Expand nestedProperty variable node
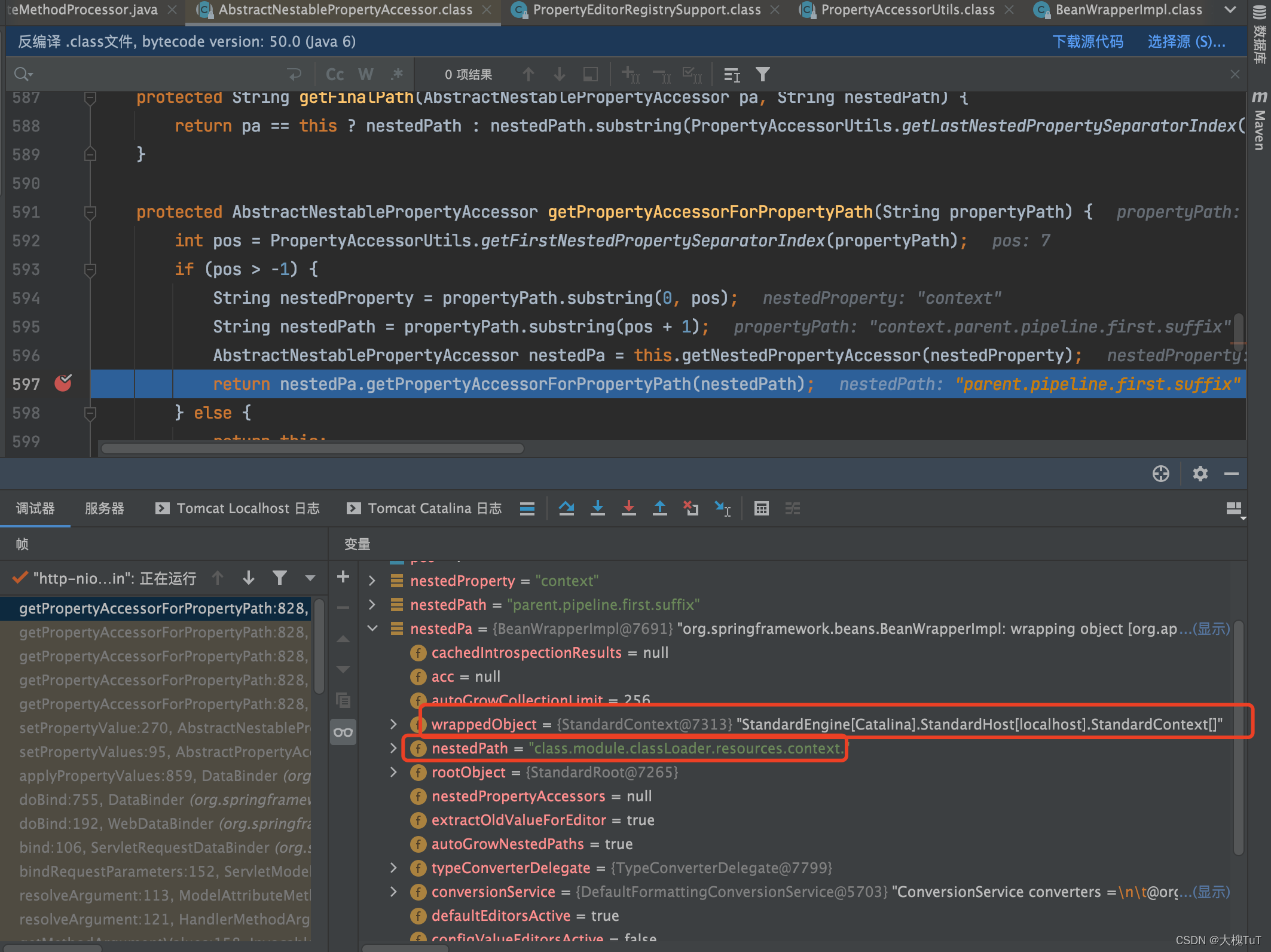Viewport: 1271px width, 952px height. 372,581
